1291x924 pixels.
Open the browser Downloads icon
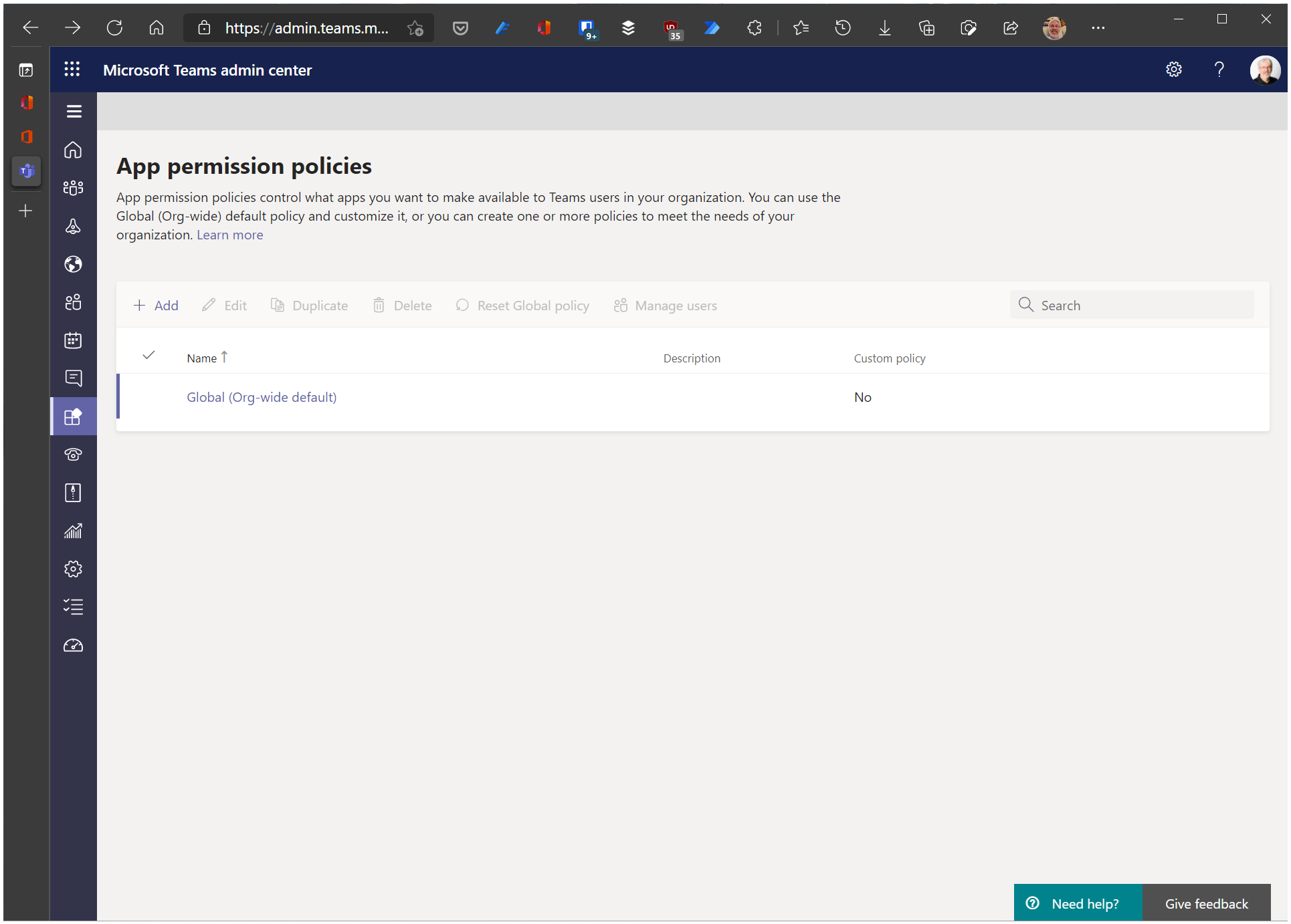pos(884,28)
